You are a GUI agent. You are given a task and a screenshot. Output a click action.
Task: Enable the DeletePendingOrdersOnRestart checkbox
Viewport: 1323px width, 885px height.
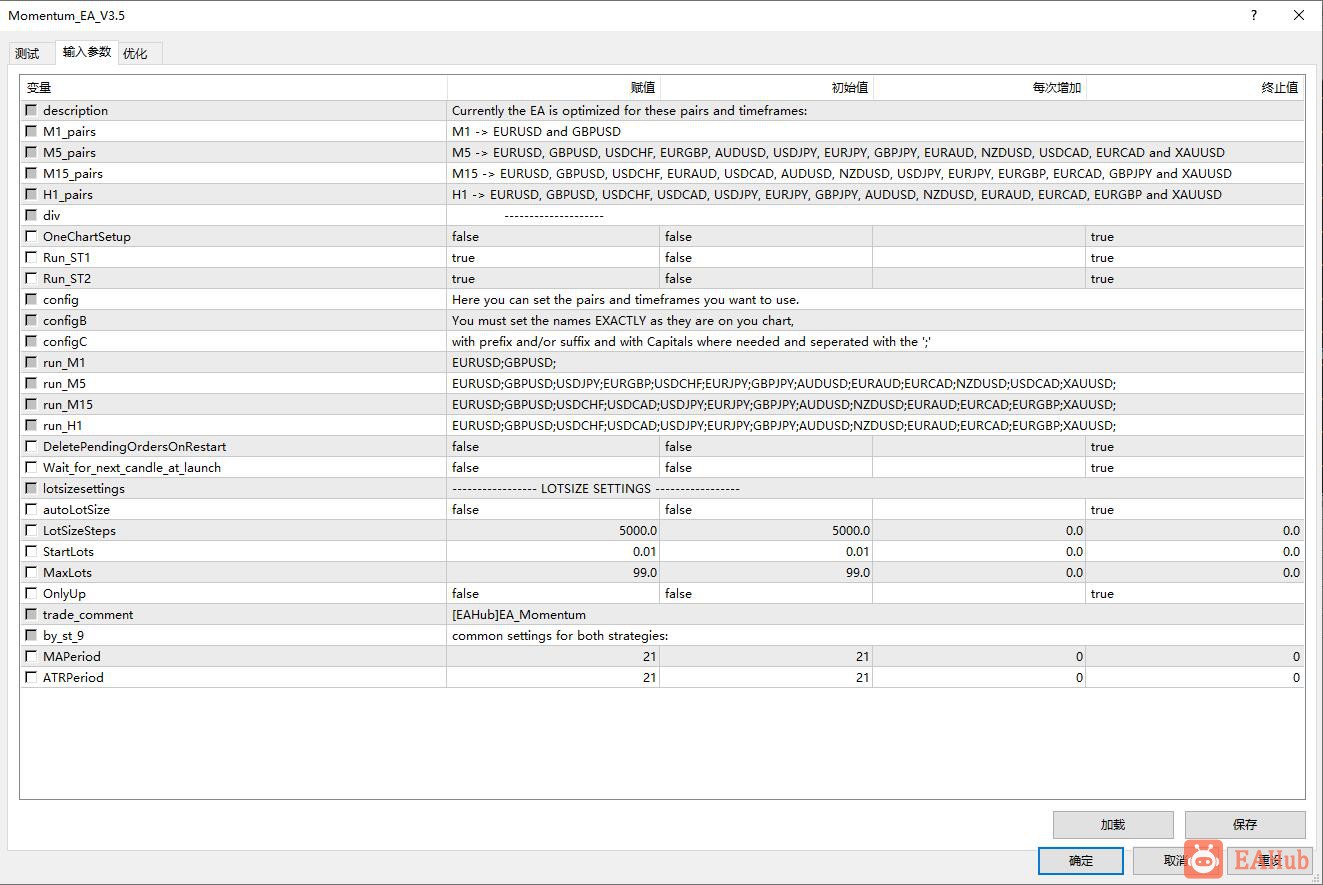point(31,446)
